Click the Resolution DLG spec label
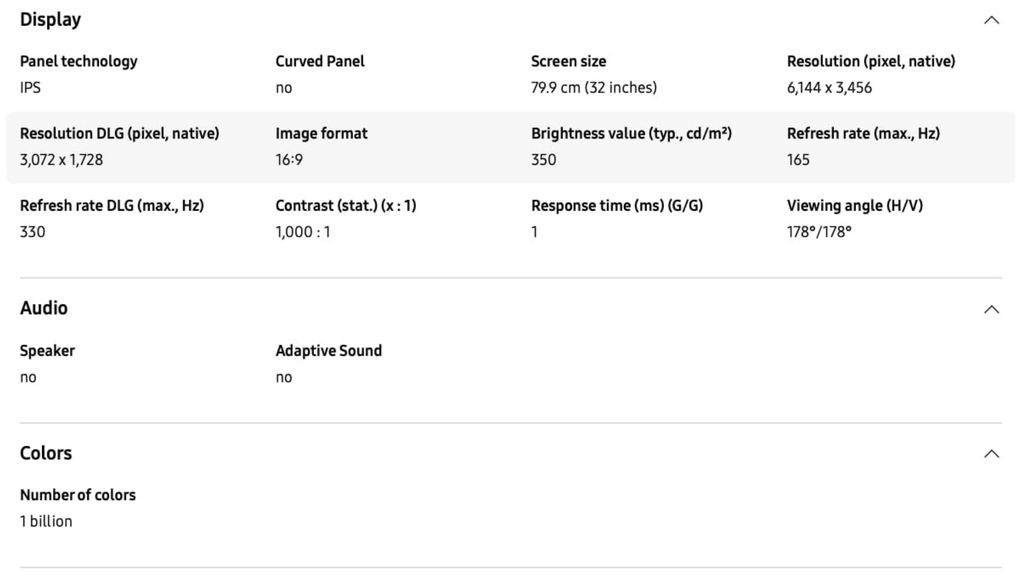 pyautogui.click(x=119, y=133)
